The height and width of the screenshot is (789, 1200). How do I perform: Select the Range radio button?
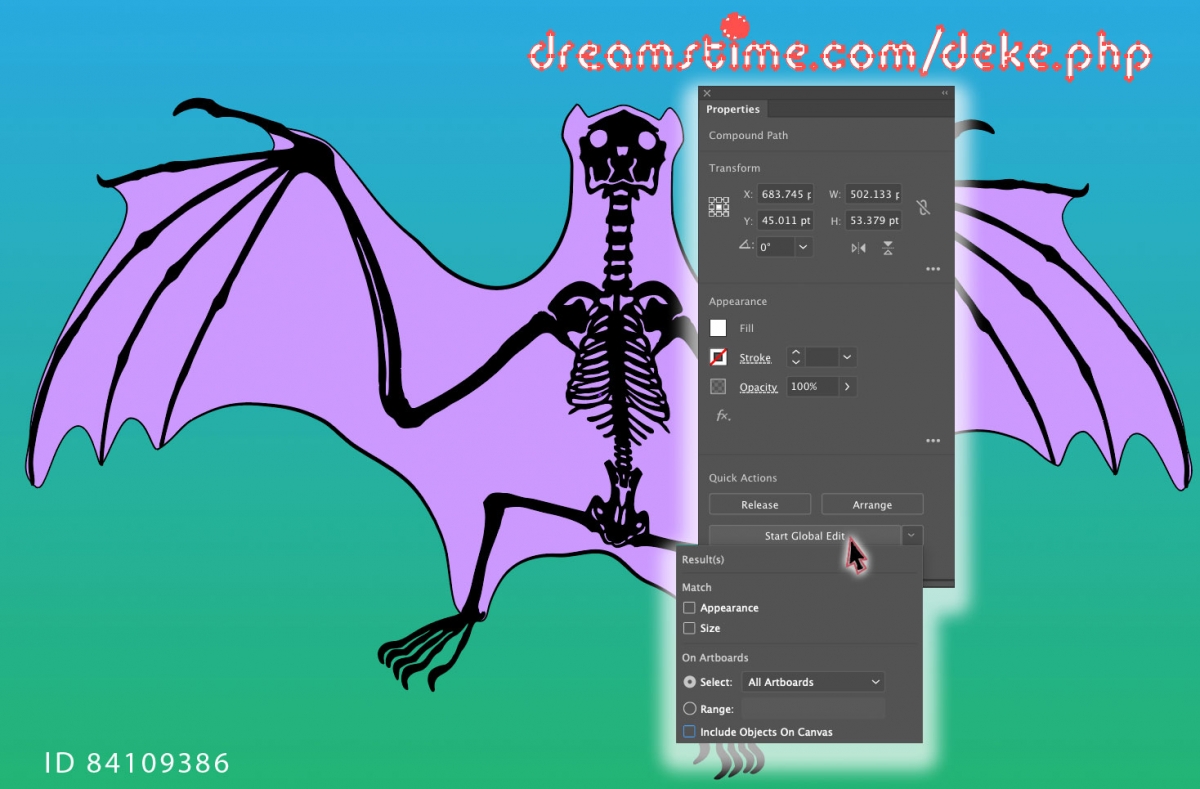689,708
